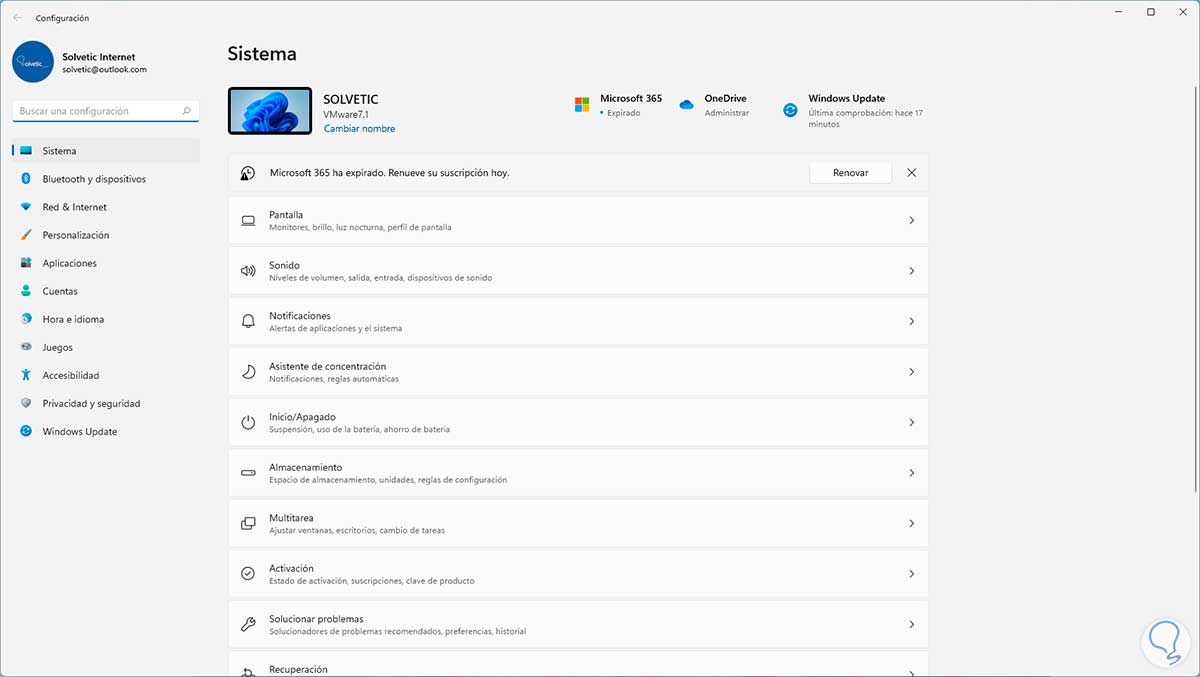Open Almacenamiento using its right chevron
The image size is (1200, 677).
[911, 473]
